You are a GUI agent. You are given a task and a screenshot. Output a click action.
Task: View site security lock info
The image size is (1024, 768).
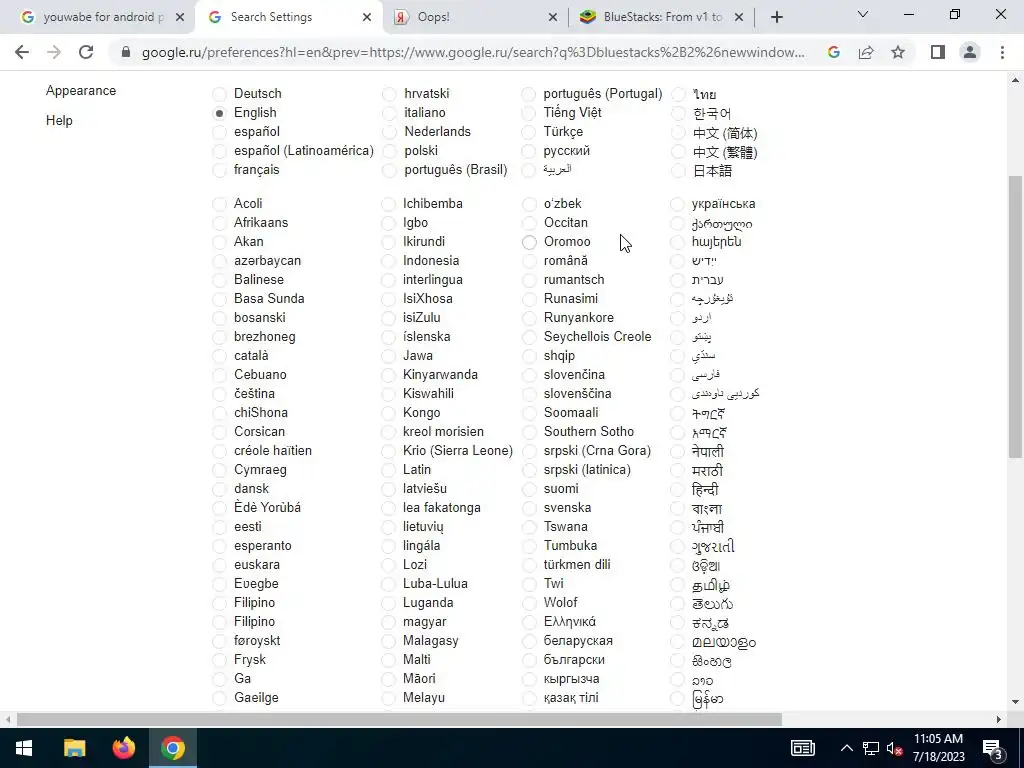point(126,52)
